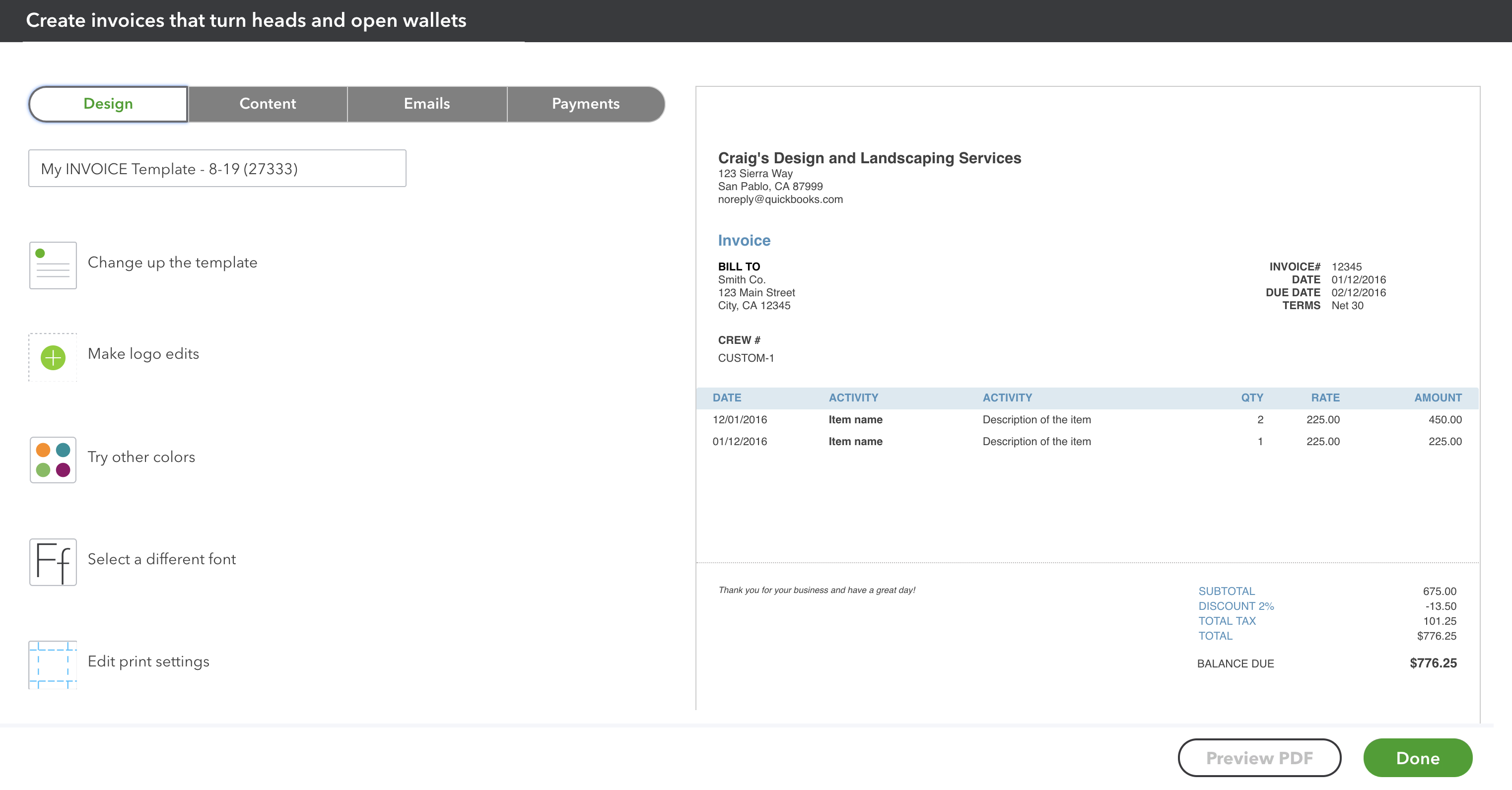Open the Change up the template option
The image size is (1512, 790).
pos(173,263)
